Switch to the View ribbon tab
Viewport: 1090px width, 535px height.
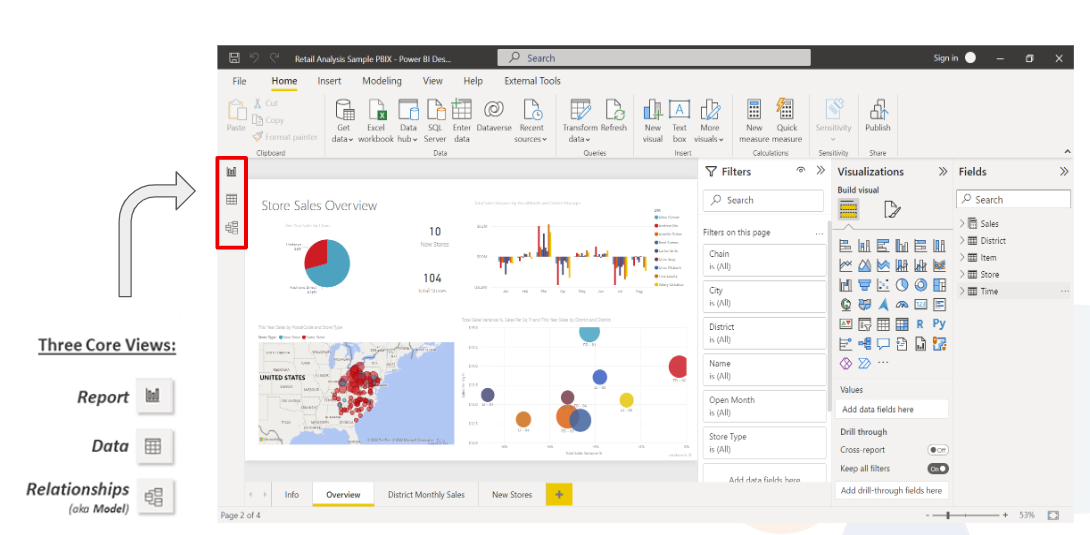tap(432, 81)
